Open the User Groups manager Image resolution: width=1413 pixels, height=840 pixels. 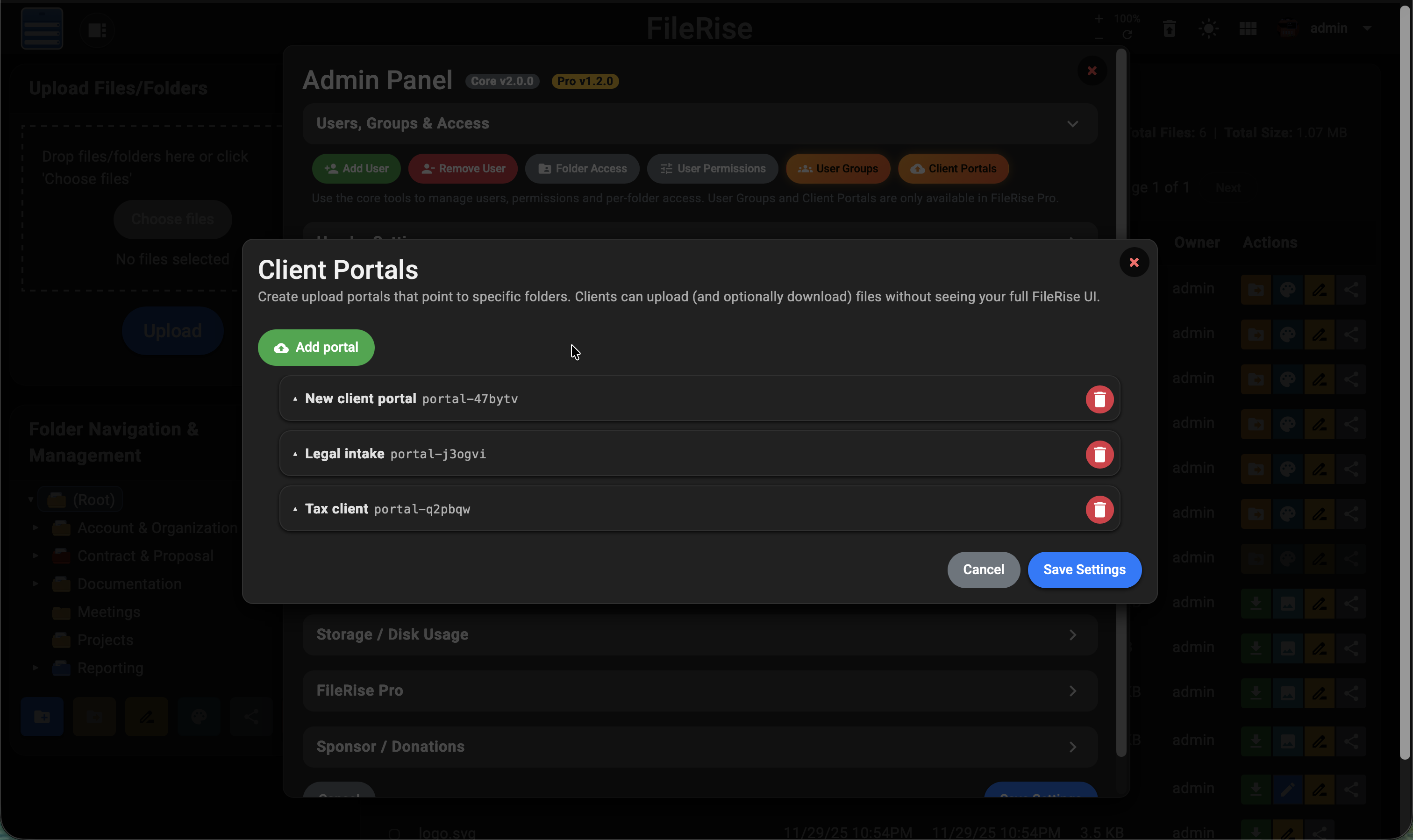837,168
